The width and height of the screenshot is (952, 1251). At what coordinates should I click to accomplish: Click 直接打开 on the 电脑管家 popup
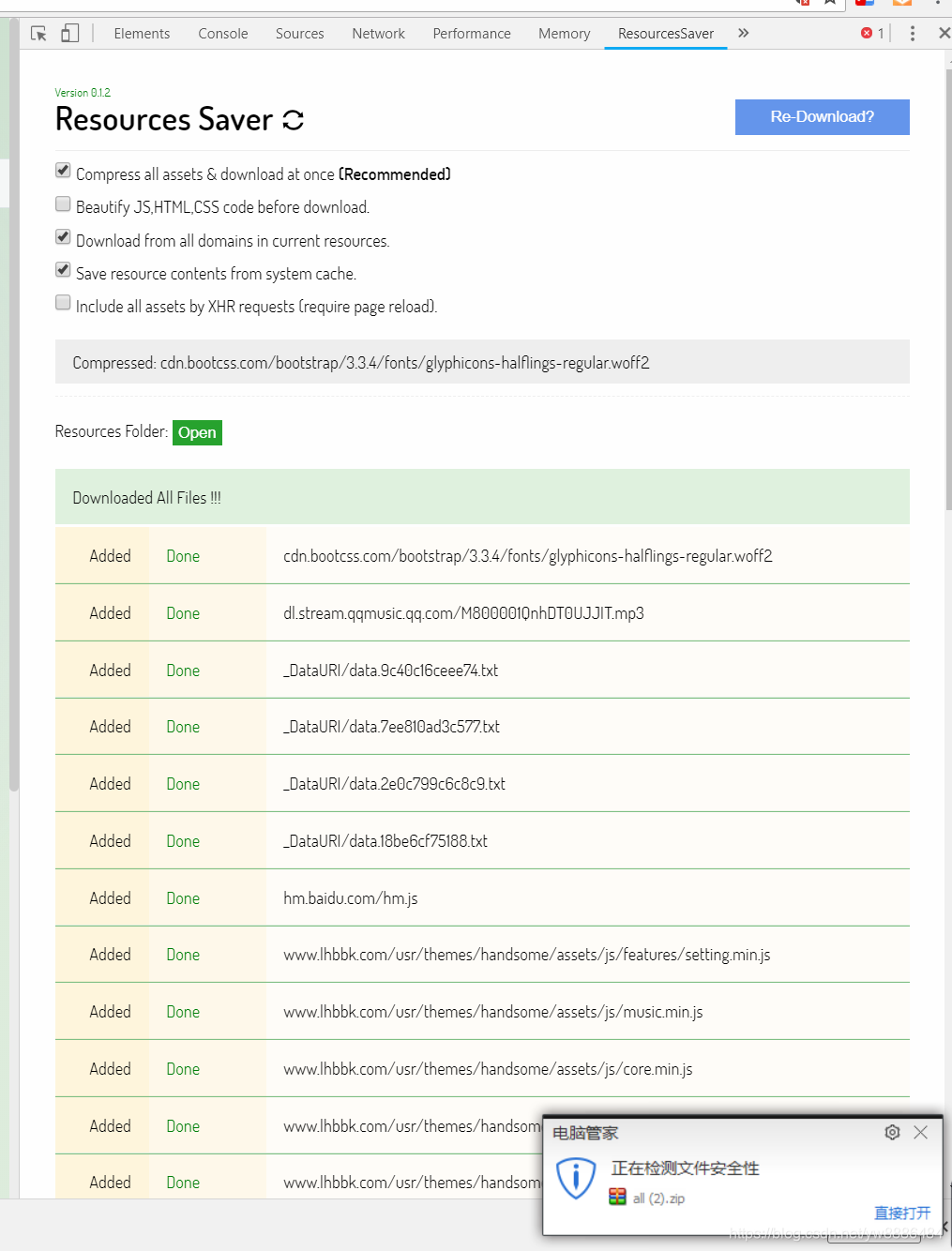click(902, 1213)
